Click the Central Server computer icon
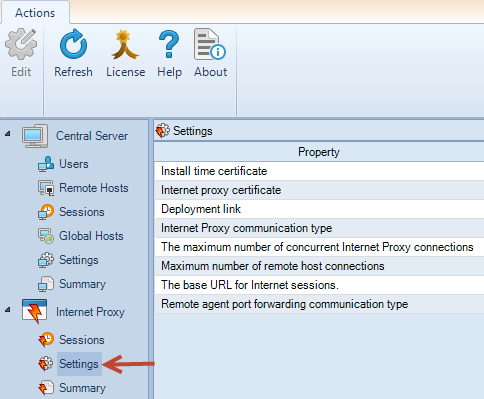 pos(35,136)
